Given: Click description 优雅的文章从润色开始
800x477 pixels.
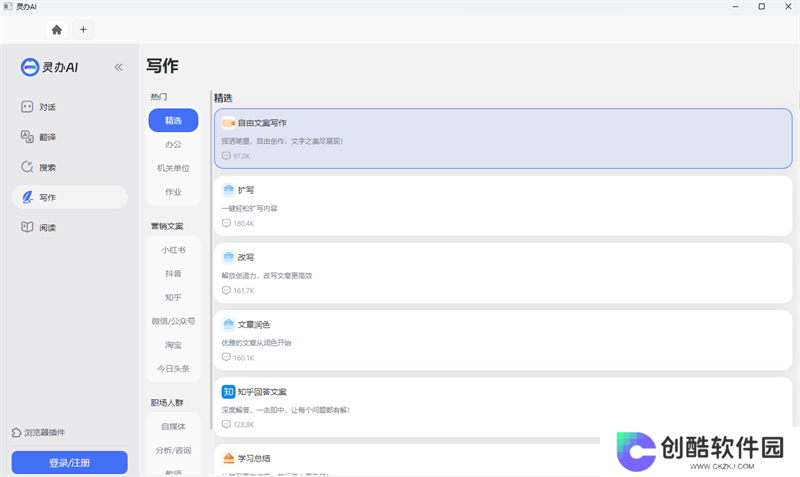Looking at the screenshot, I should tap(256, 343).
